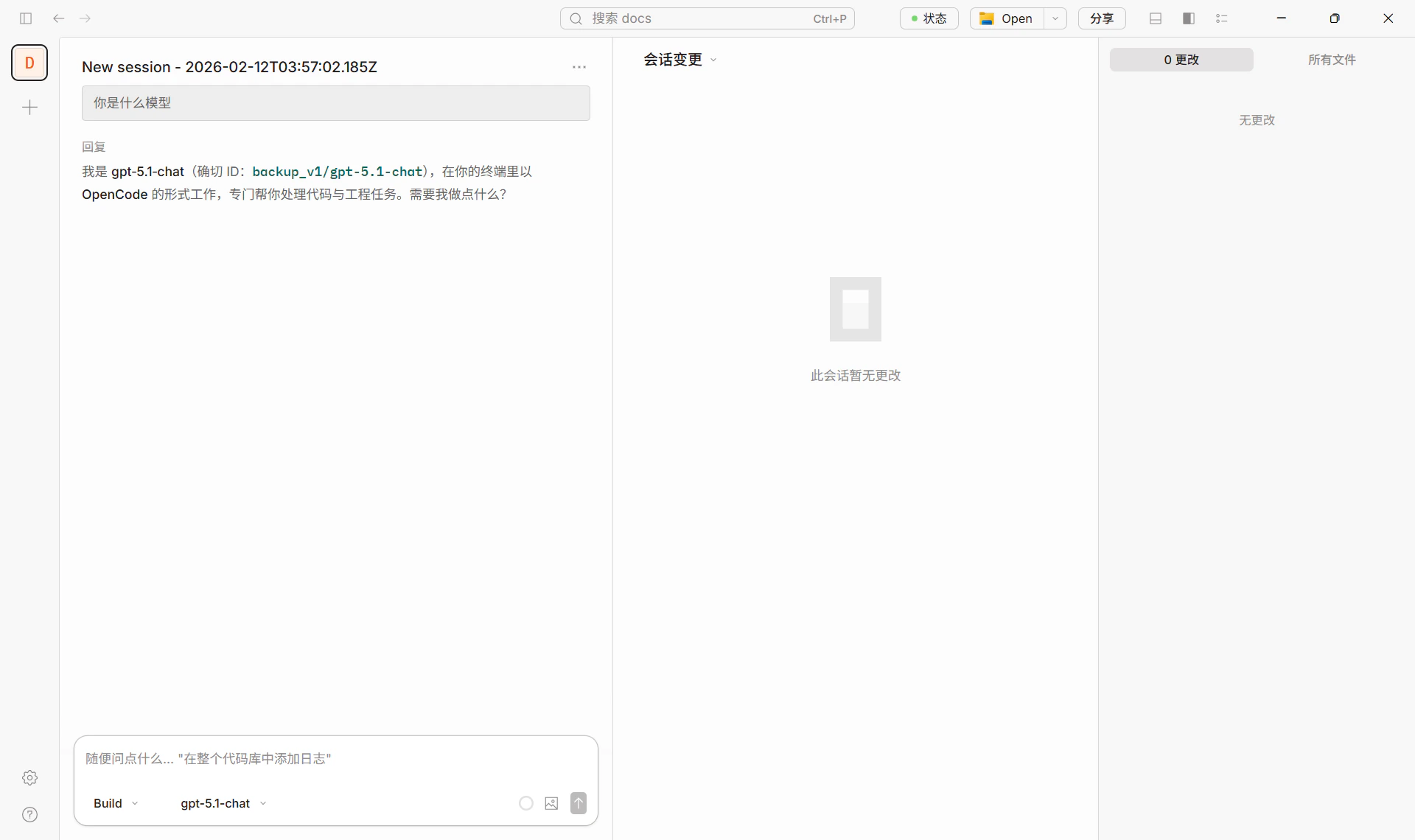Viewport: 1415px width, 840px height.
Task: Toggle 状态 status indicator
Action: tap(929, 18)
